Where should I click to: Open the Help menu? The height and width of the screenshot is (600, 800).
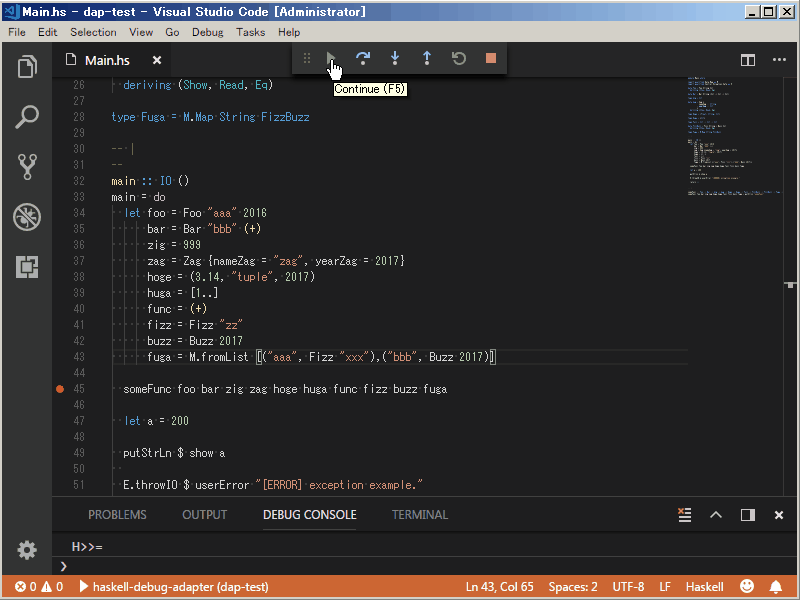tap(289, 32)
